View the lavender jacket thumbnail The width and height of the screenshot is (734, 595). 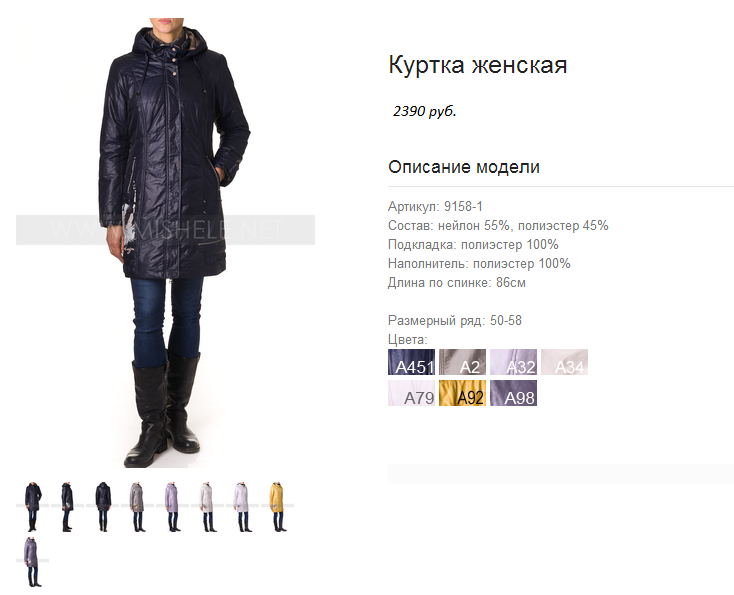173,506
